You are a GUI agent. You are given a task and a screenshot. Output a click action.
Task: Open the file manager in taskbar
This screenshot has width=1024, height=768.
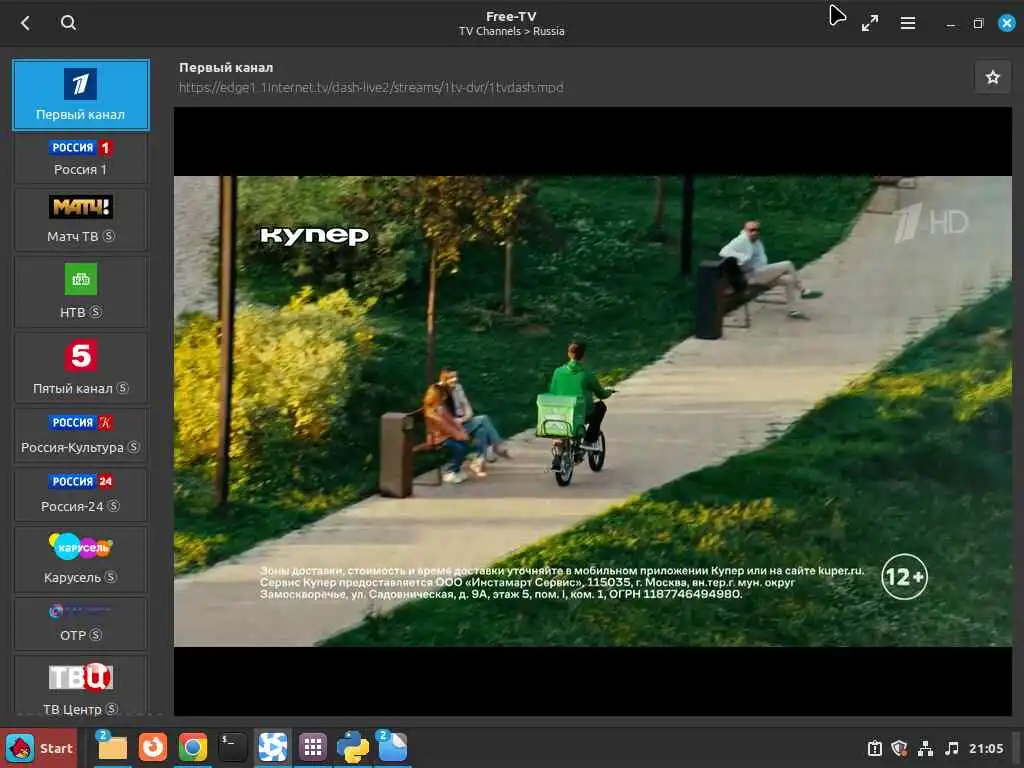(112, 747)
